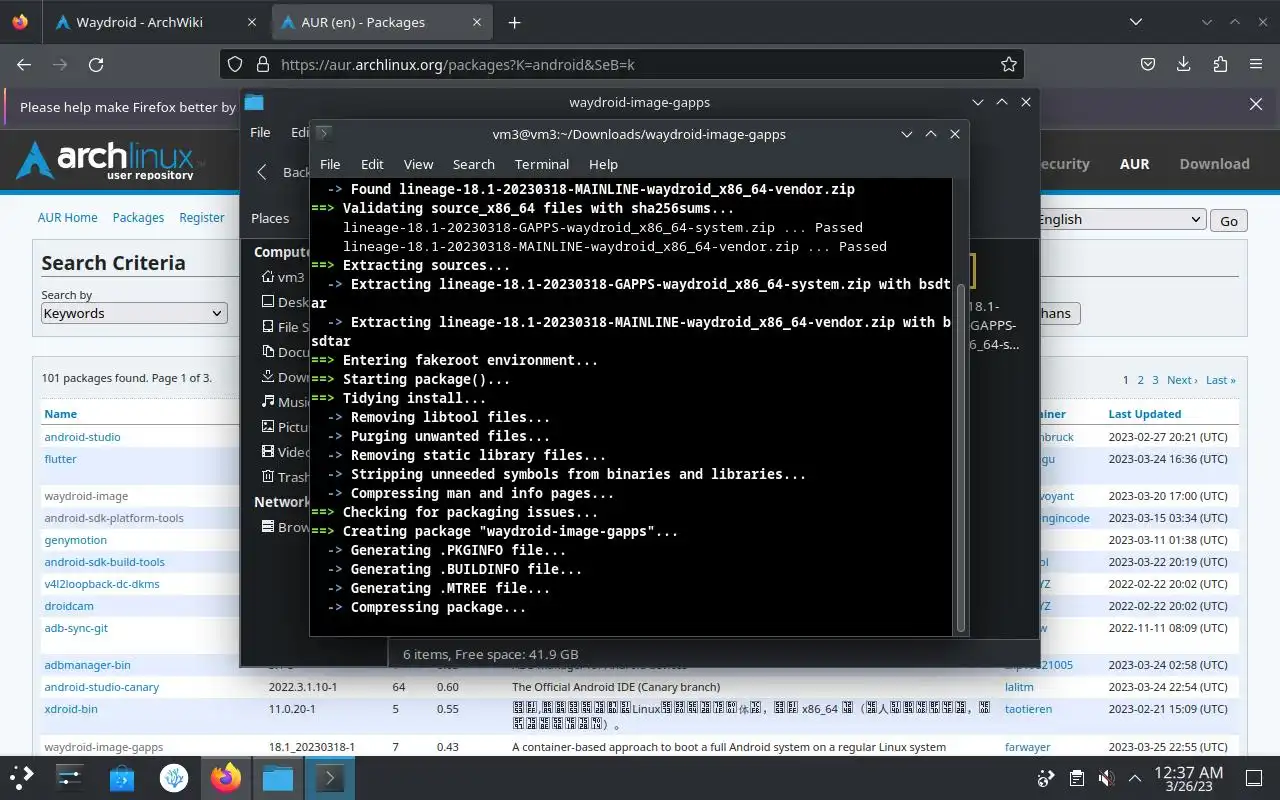Image resolution: width=1280 pixels, height=800 pixels.
Task: Open the muted volume tray icon
Action: (1106, 778)
